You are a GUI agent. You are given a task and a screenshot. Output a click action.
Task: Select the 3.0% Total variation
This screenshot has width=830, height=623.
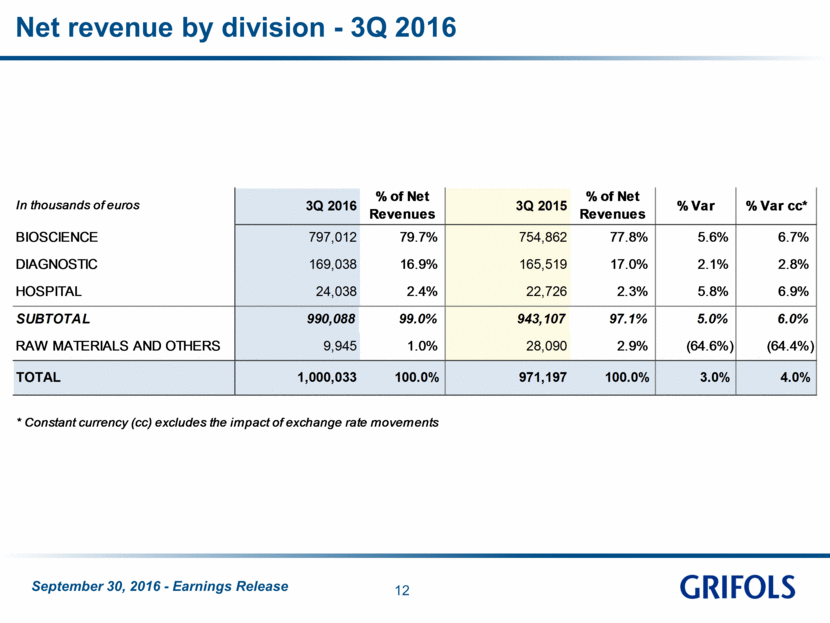715,377
